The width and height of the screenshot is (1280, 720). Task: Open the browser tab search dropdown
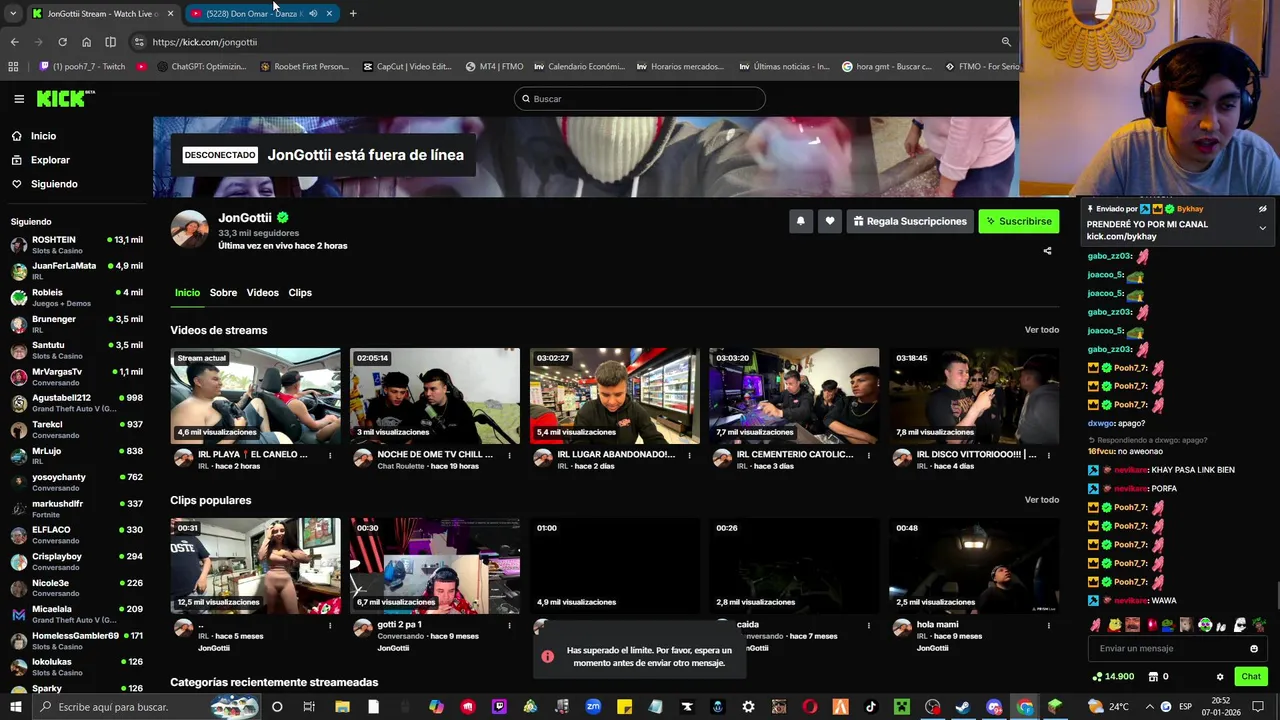13,13
